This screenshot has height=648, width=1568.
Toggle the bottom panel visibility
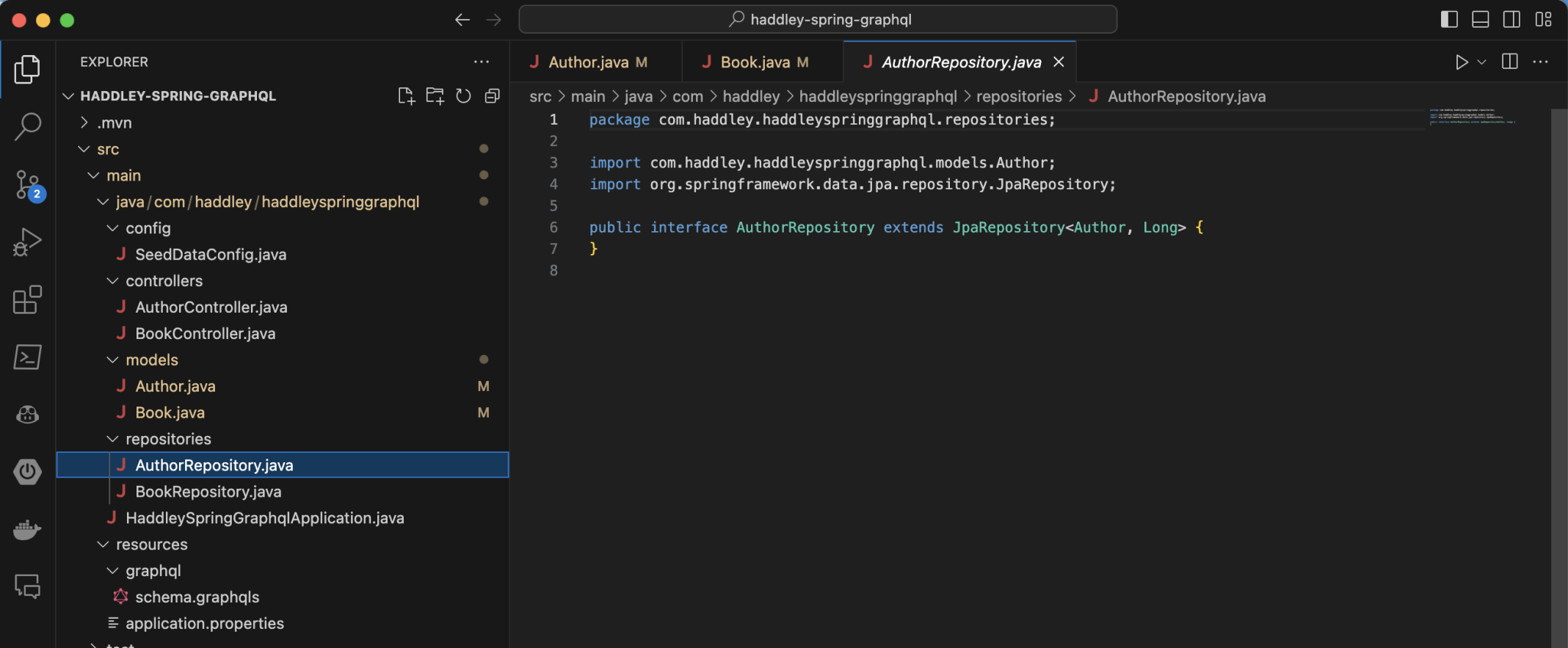coord(1481,20)
